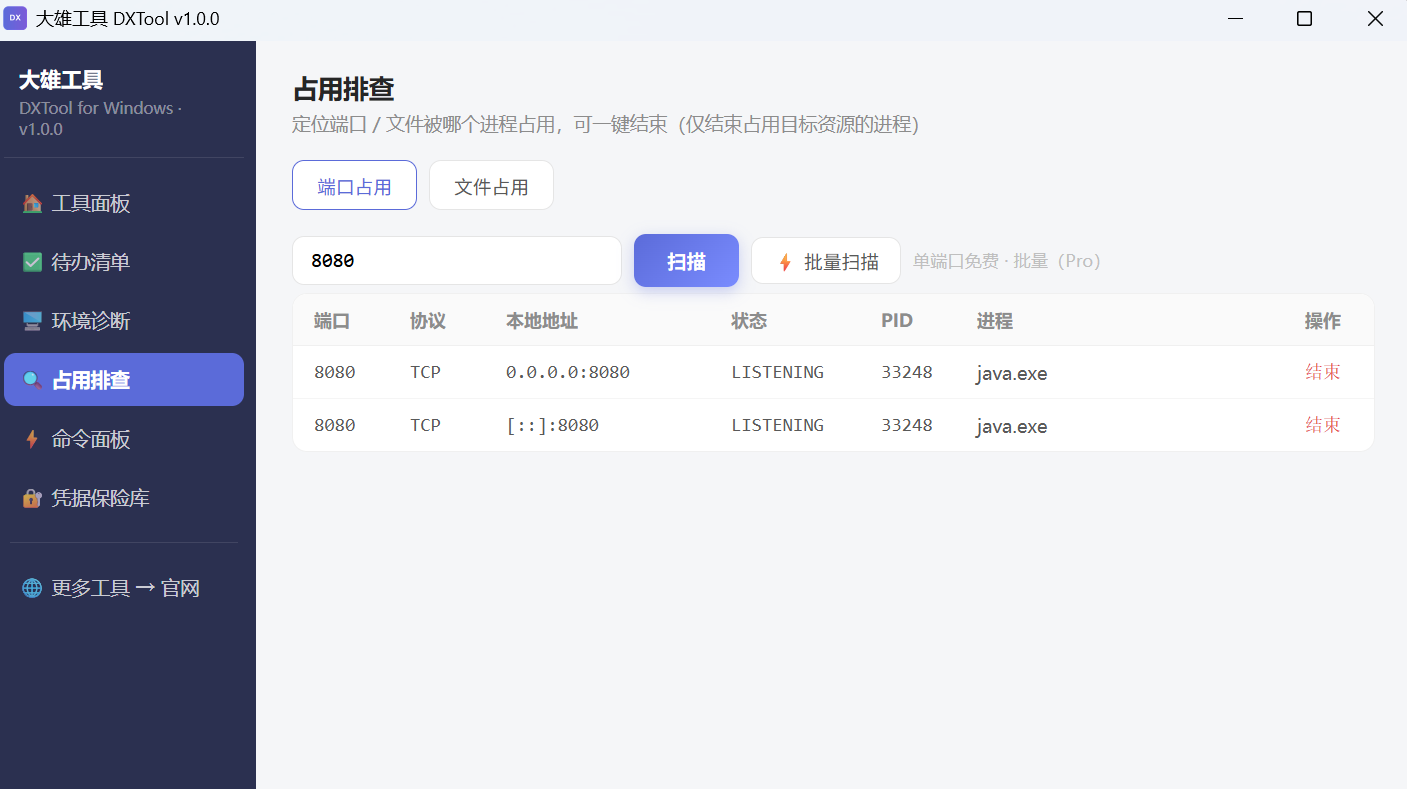Click the 批量扫描 button

(826, 261)
